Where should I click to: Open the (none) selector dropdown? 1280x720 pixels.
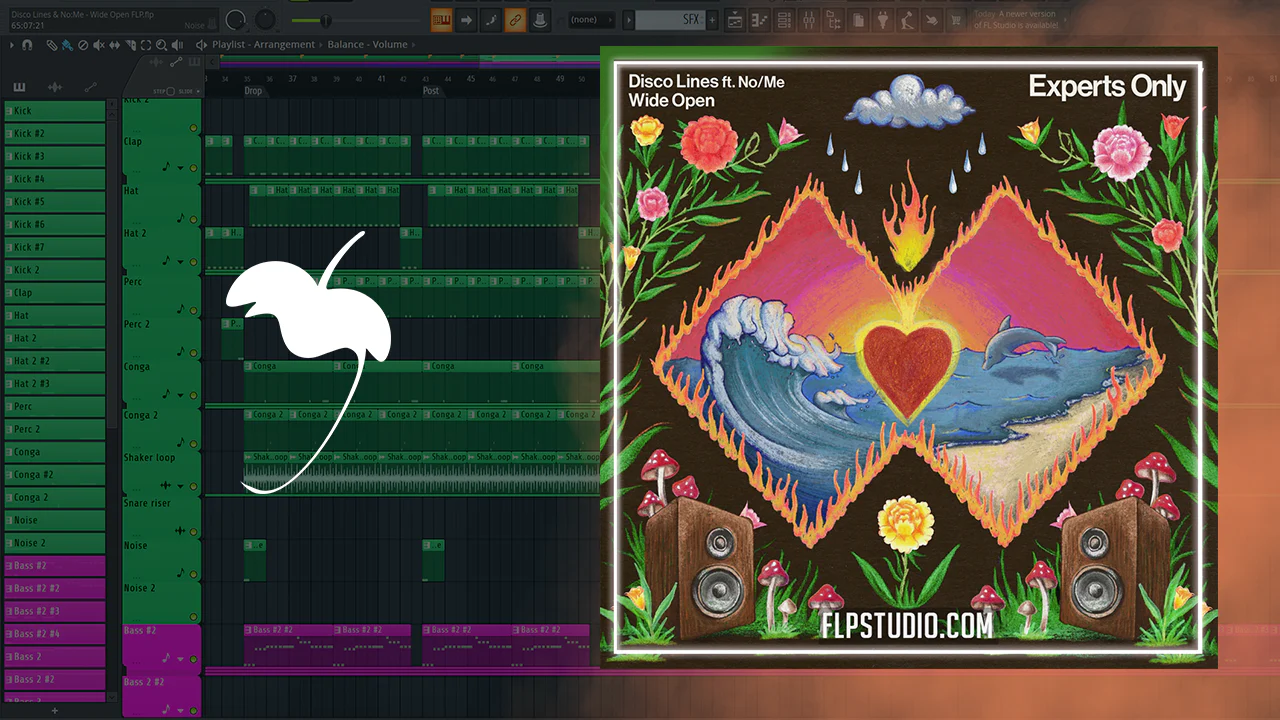590,19
